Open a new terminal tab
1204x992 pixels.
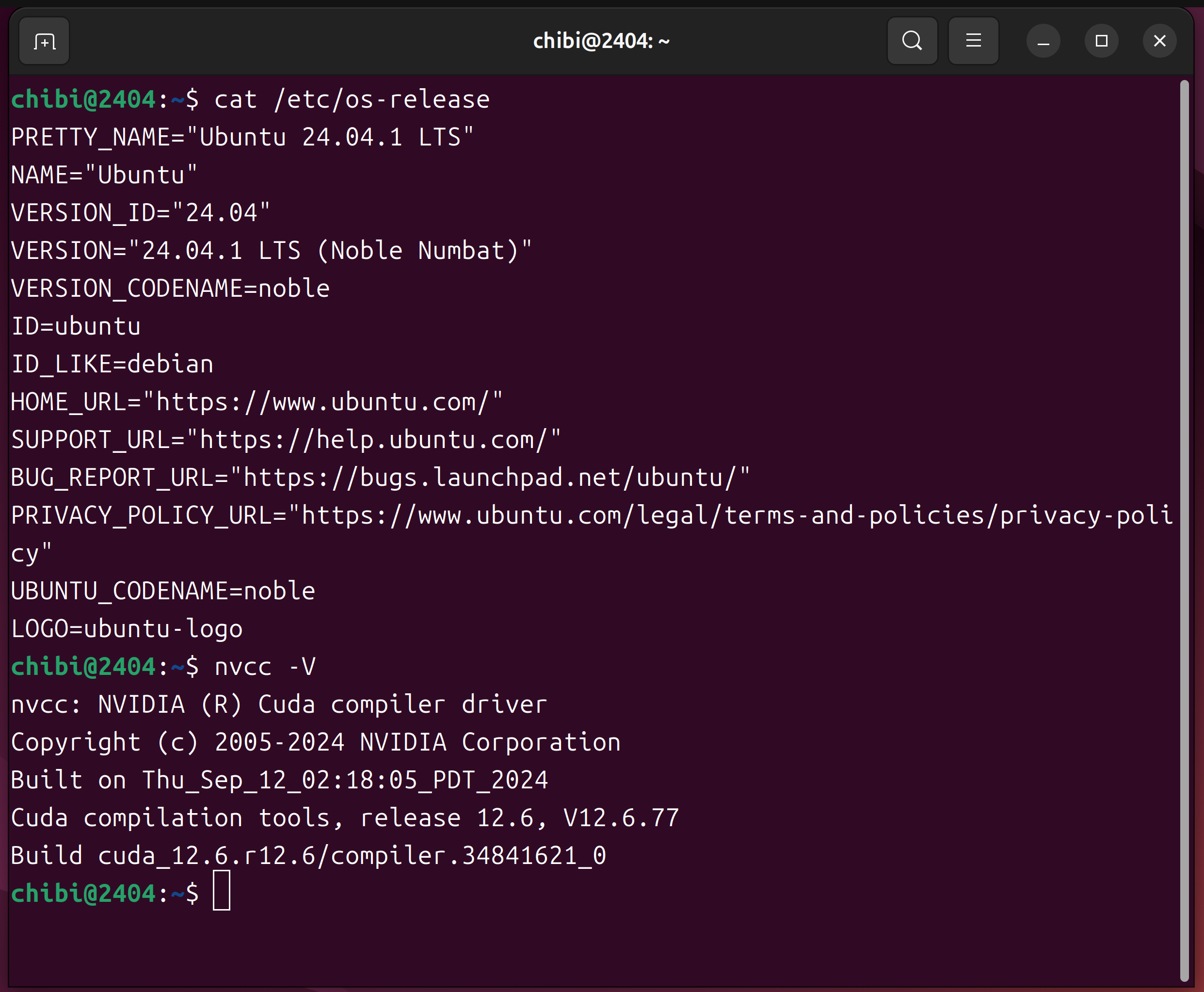click(44, 41)
